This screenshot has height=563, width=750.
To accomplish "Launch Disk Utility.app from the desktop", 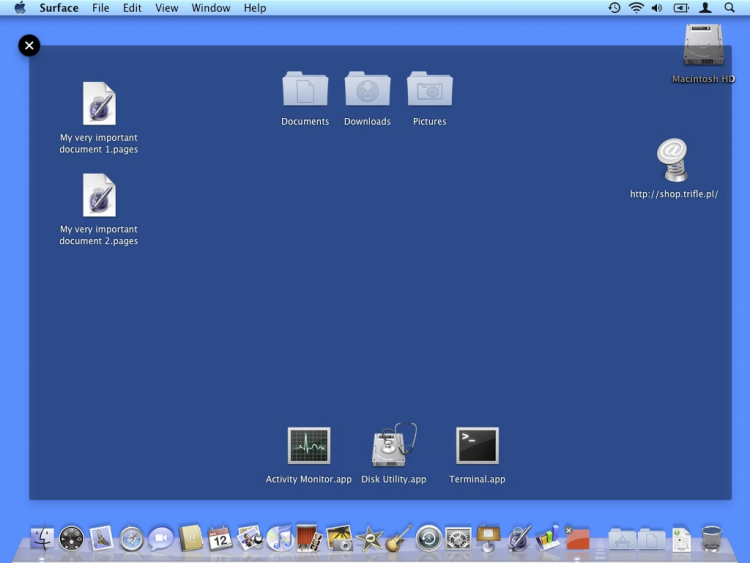I will 394,446.
